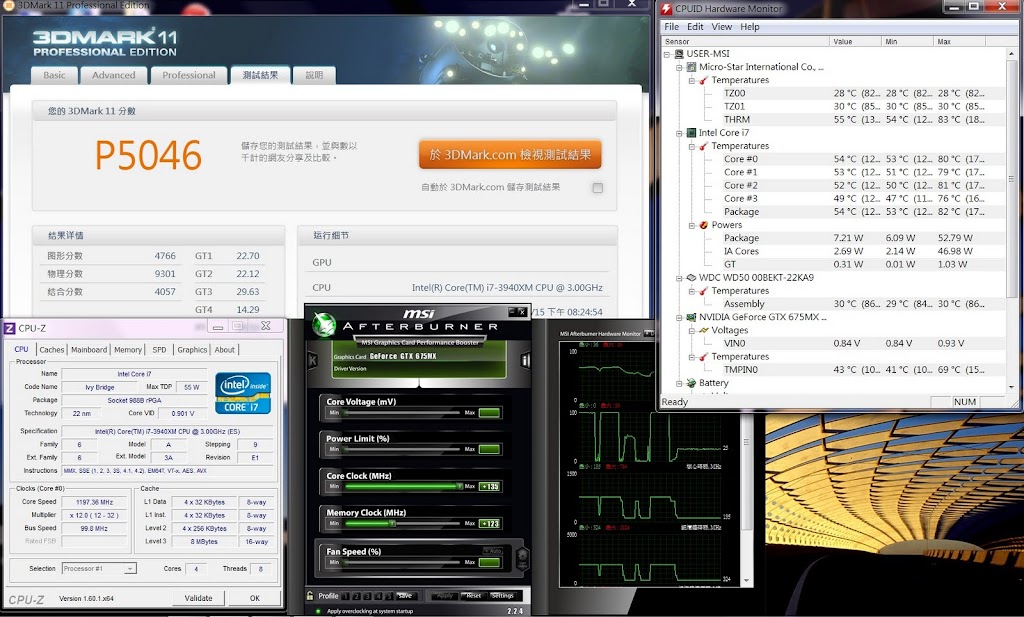This screenshot has height=617, width=1024.
Task: Click the Core Clock +135 value box
Action: tap(490, 486)
